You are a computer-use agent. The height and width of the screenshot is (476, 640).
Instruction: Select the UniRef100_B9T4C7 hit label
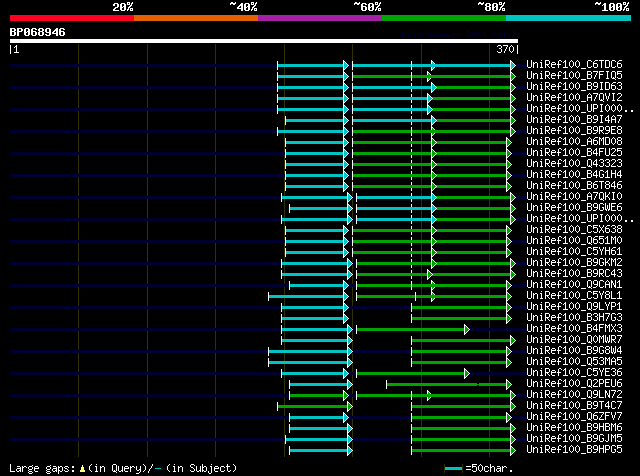[x=574, y=406]
